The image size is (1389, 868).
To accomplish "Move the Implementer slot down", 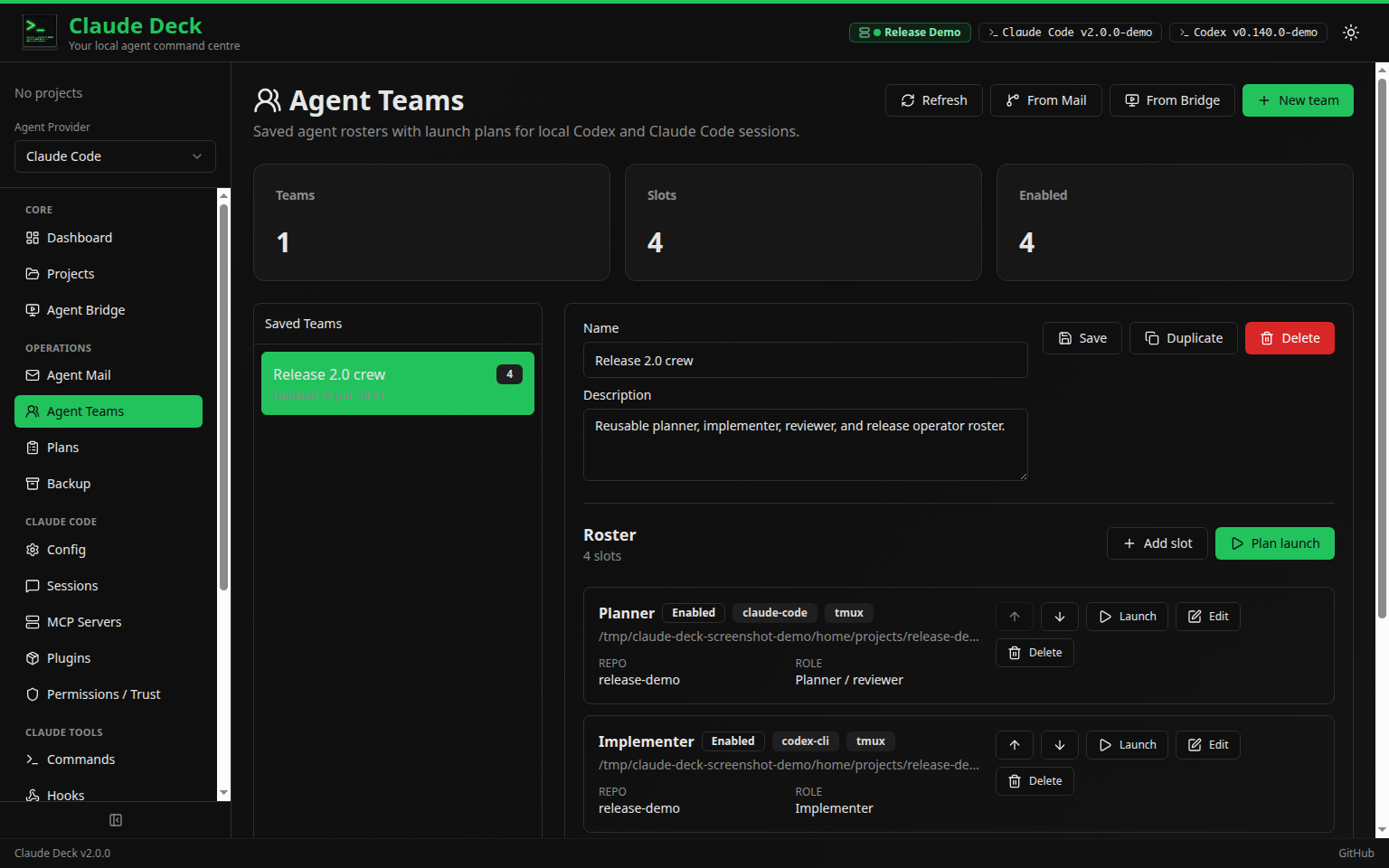I will 1060,745.
